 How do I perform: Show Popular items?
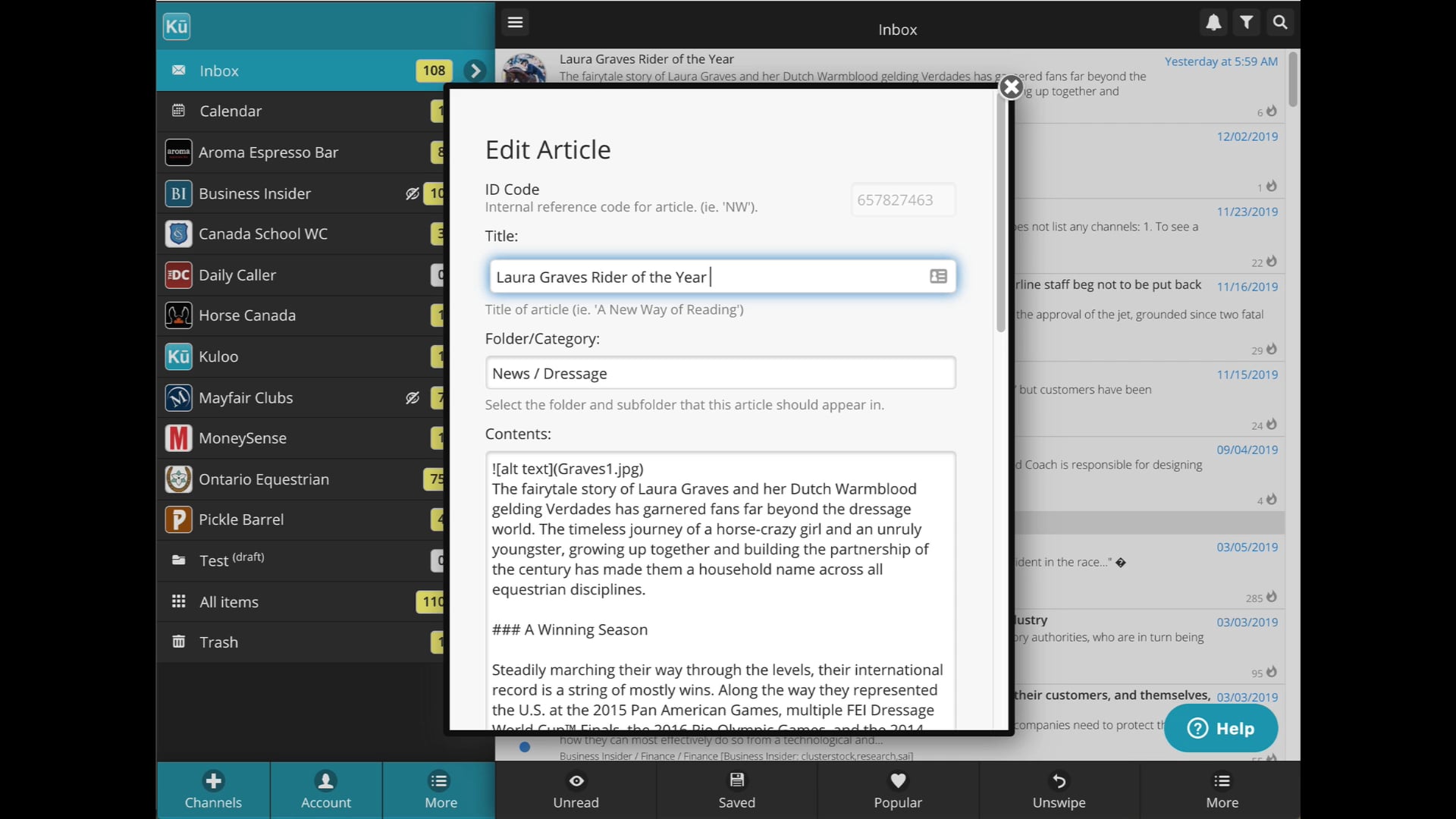tap(898, 790)
